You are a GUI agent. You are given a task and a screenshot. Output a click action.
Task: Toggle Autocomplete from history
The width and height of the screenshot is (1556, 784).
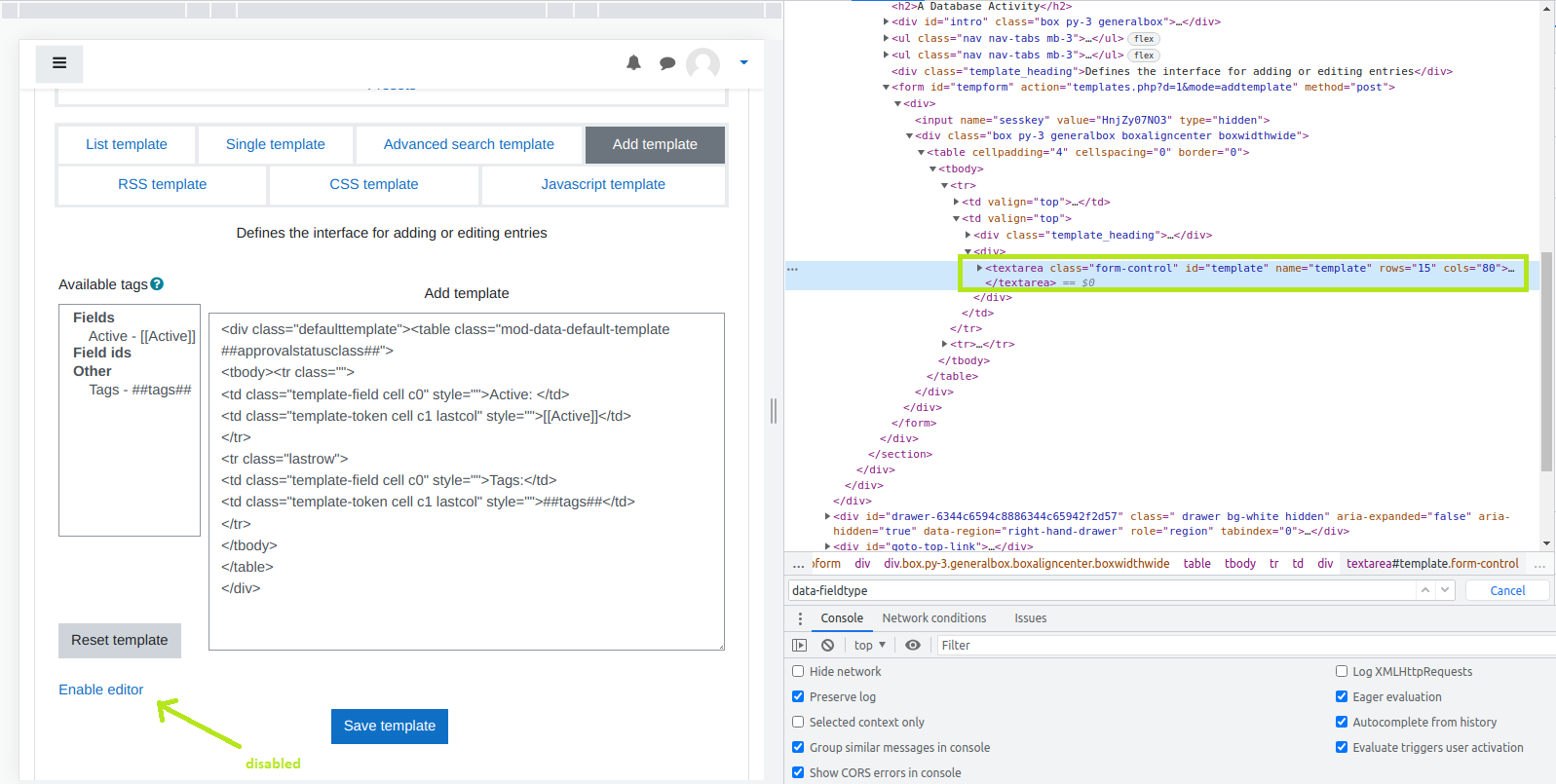click(x=1342, y=722)
